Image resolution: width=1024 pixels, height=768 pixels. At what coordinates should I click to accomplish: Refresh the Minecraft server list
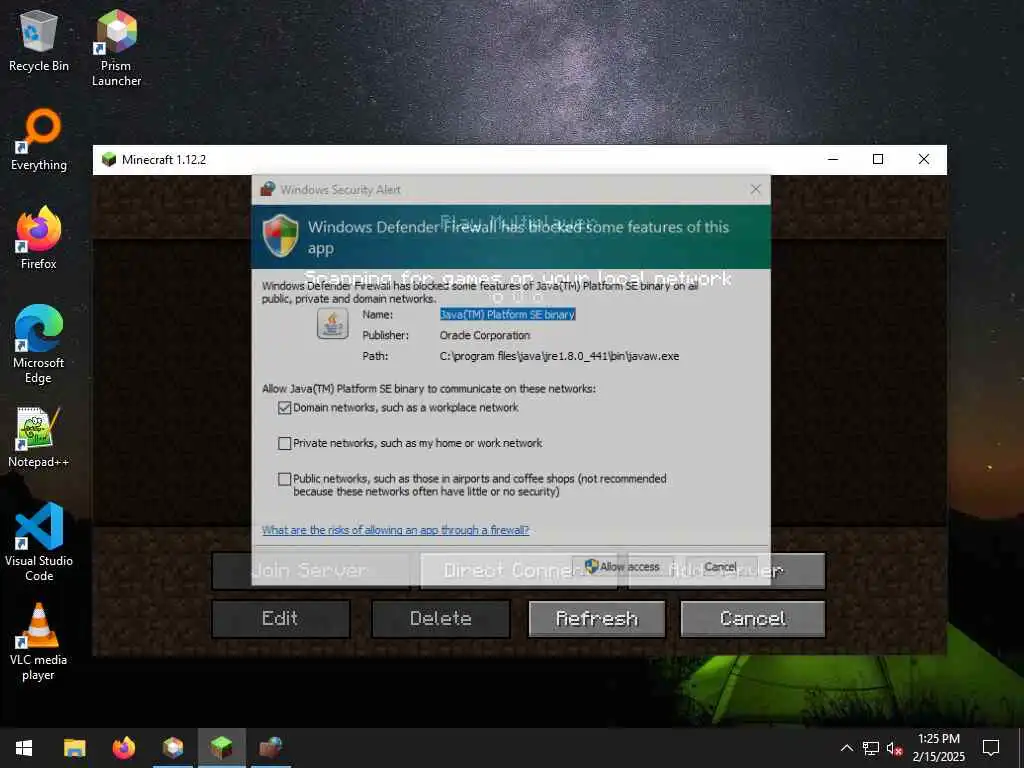click(x=597, y=618)
